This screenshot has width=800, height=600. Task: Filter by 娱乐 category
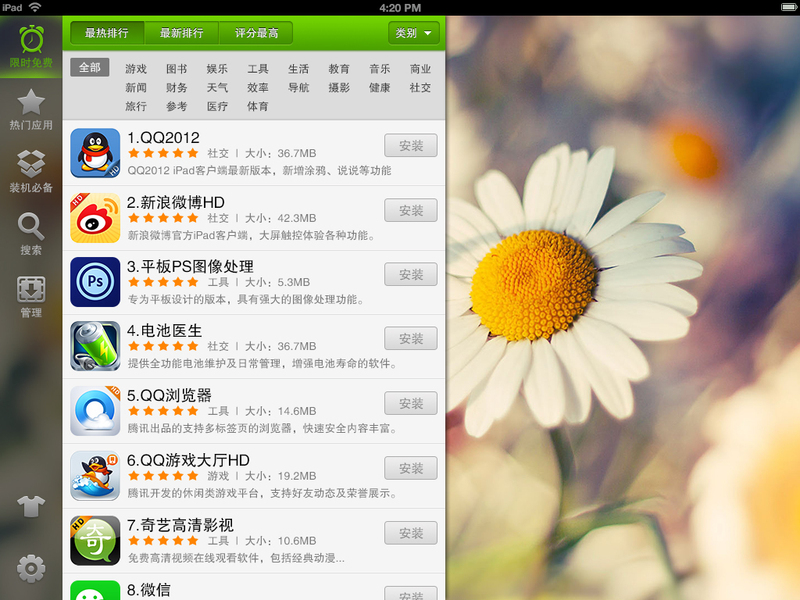click(217, 69)
